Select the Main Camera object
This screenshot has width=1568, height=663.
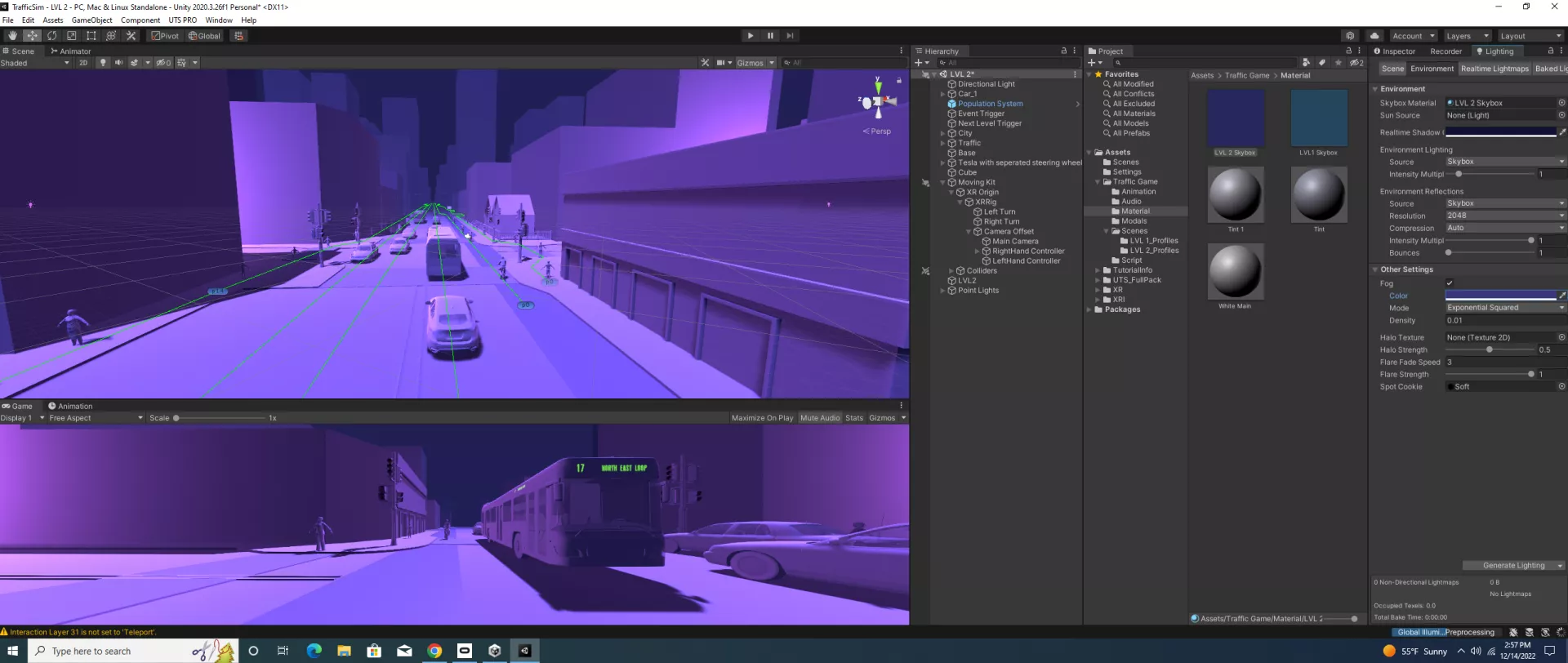(x=1015, y=242)
